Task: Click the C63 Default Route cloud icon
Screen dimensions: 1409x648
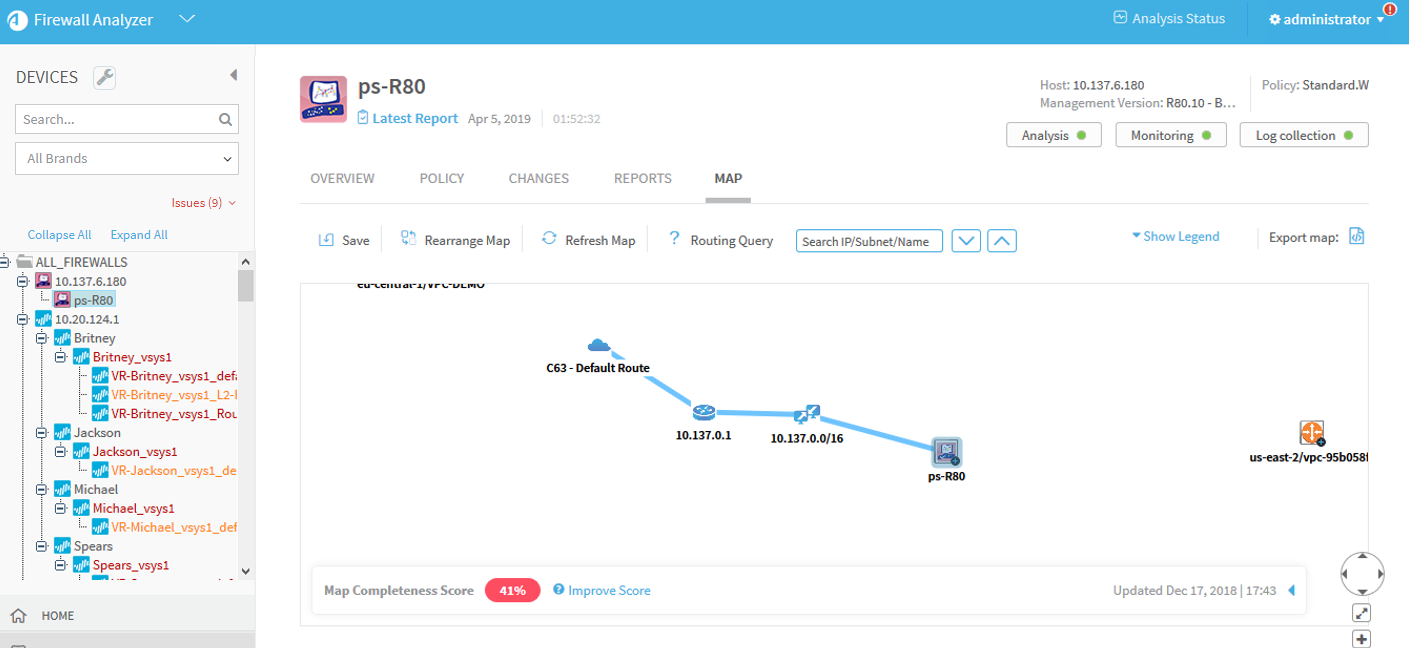Action: [x=599, y=346]
